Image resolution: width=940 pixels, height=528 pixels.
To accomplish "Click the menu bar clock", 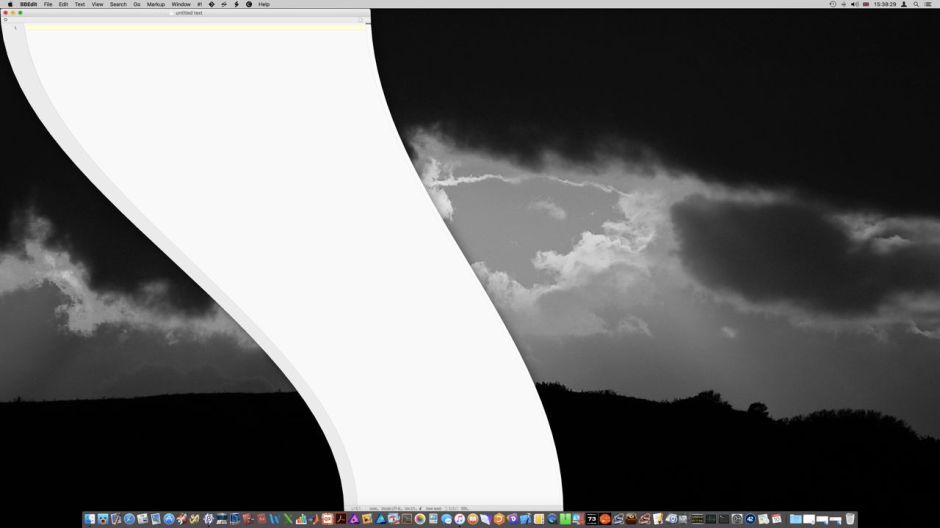I will [885, 4].
